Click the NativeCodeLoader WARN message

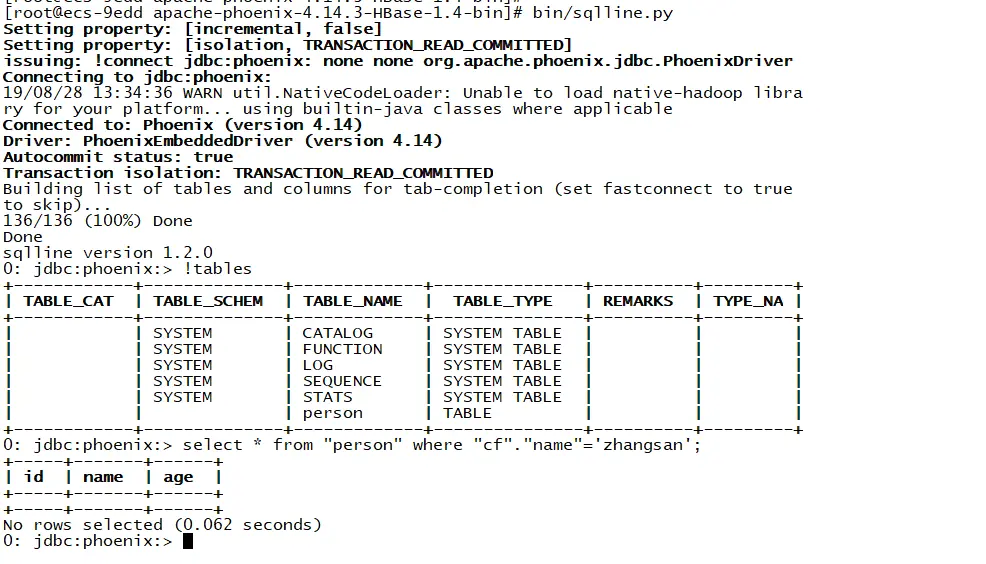click(x=402, y=101)
